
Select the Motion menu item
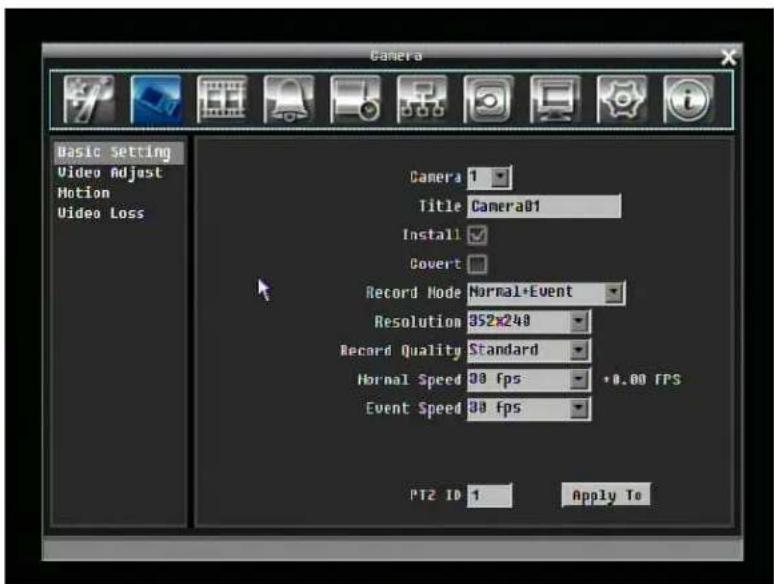coord(83,193)
